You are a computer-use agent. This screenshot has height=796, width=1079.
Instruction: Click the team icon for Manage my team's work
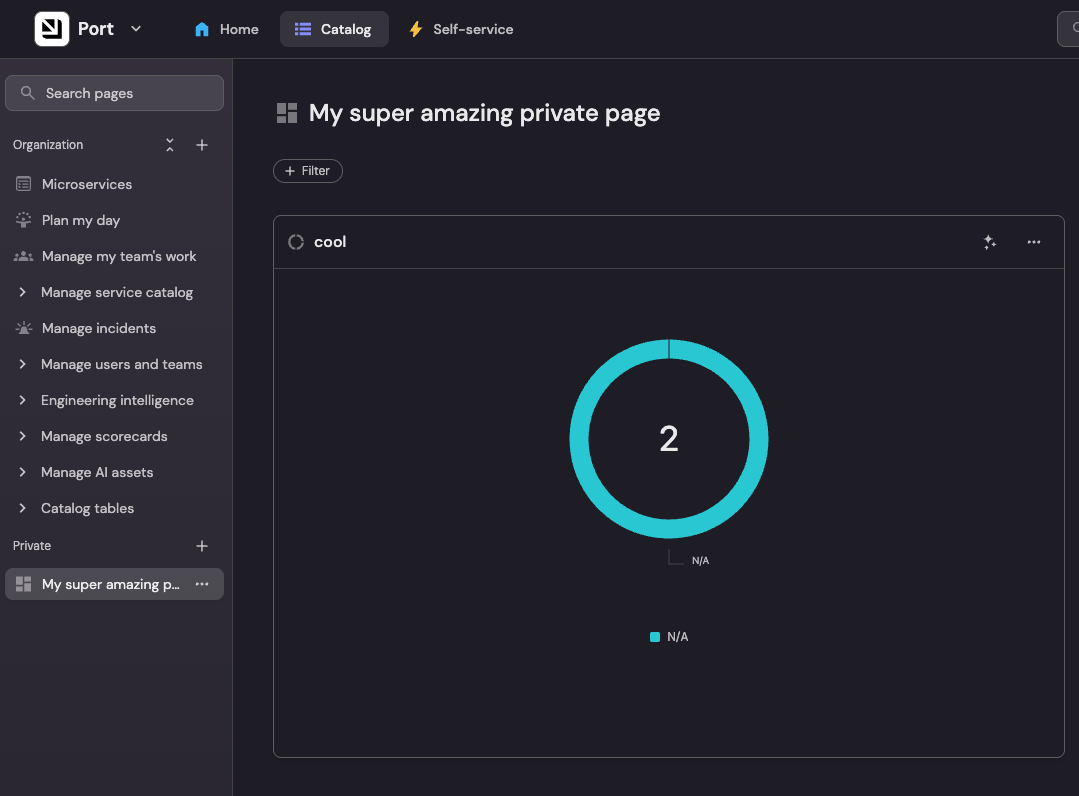coord(23,256)
